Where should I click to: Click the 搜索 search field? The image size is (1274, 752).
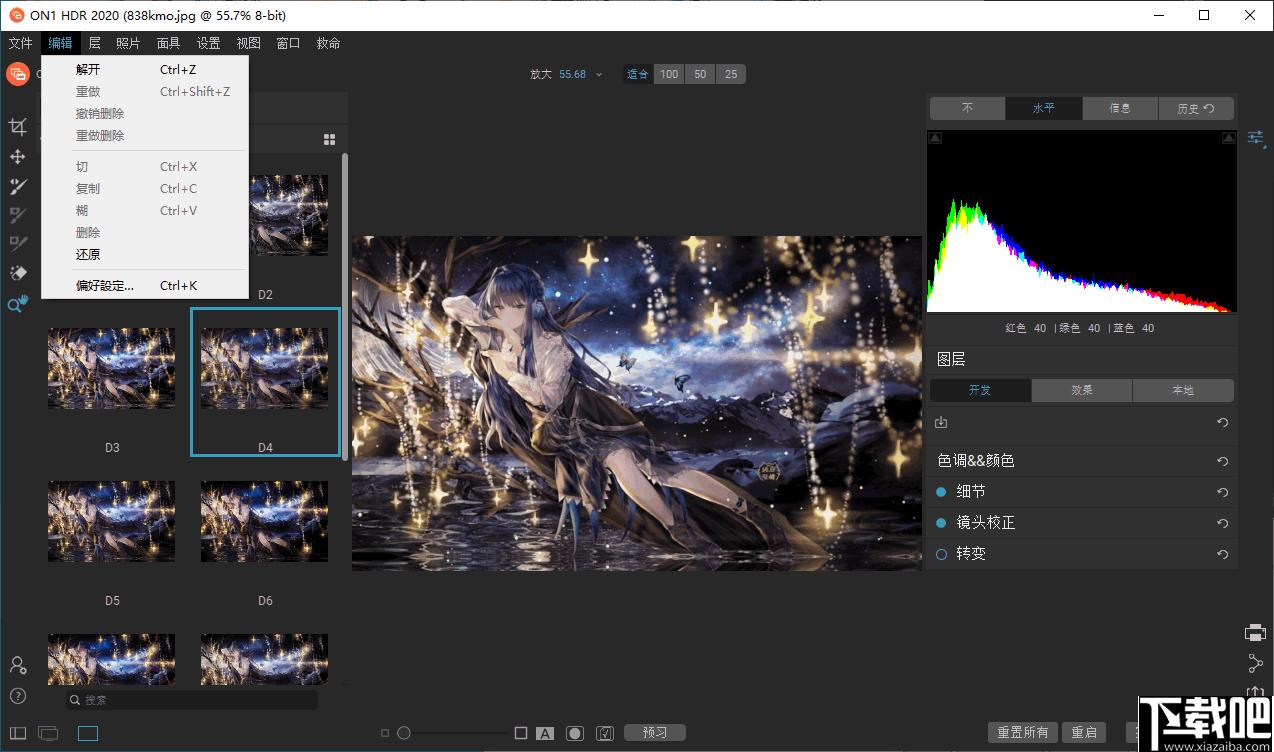[192, 700]
